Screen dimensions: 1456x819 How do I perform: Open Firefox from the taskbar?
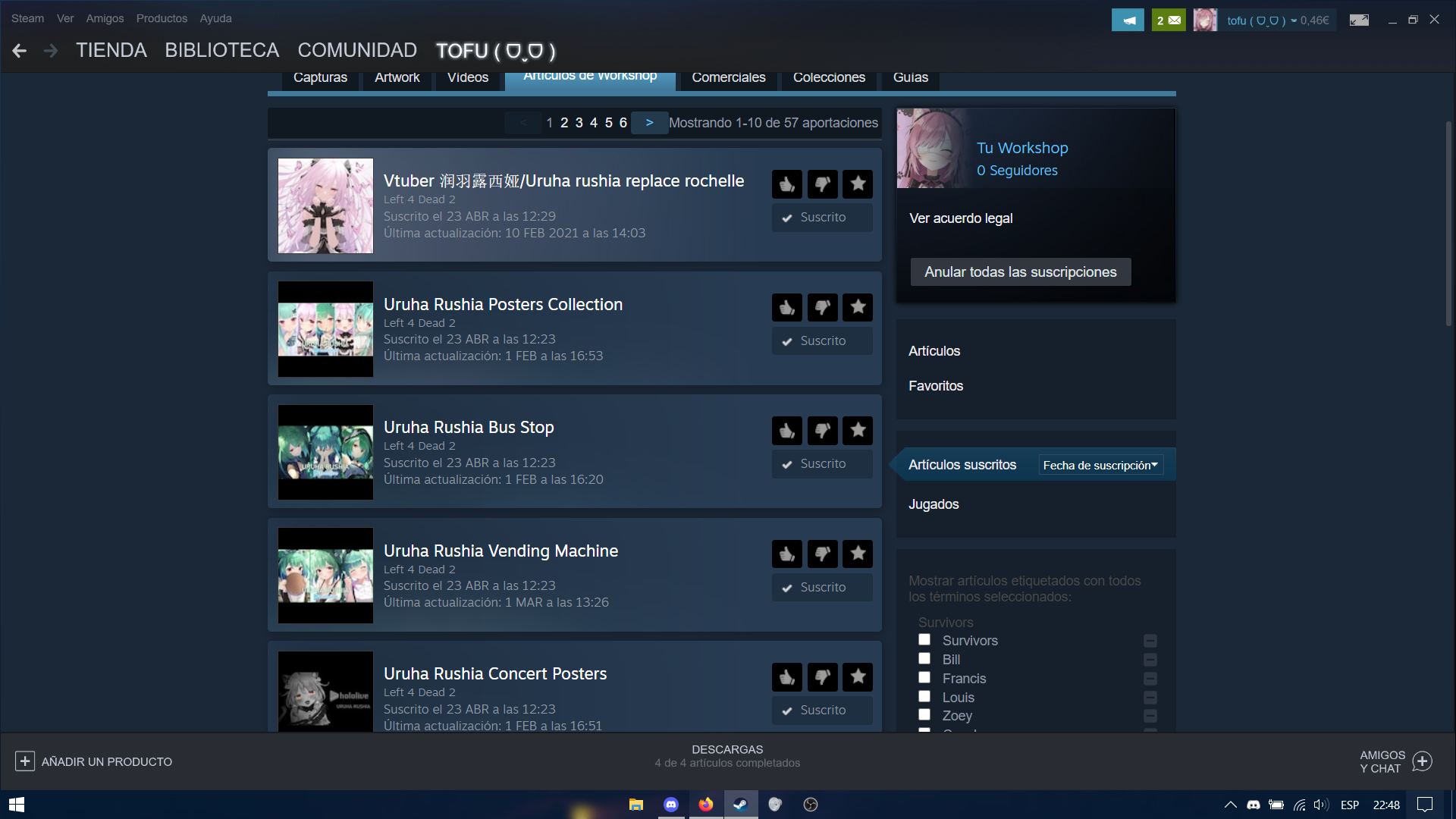[706, 805]
